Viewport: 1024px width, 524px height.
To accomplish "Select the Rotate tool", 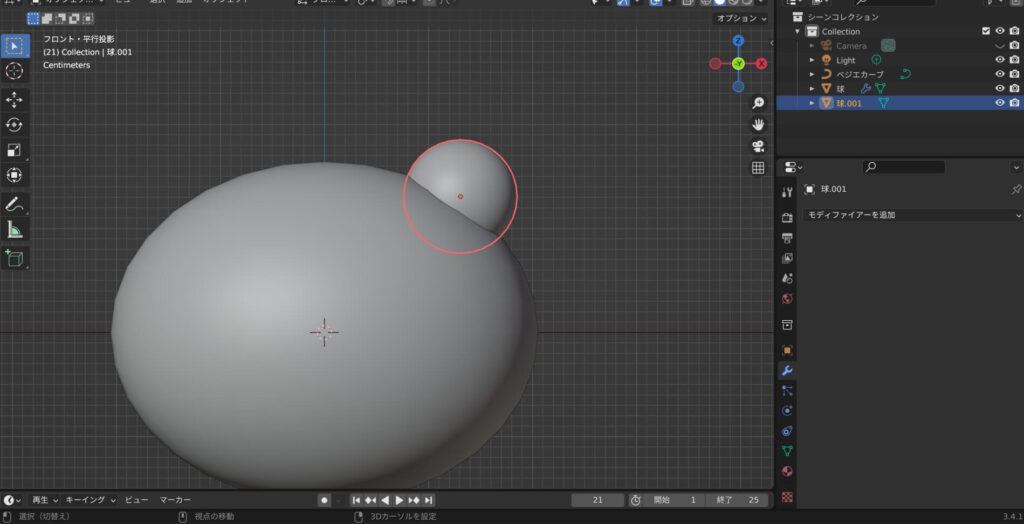I will 15,125.
